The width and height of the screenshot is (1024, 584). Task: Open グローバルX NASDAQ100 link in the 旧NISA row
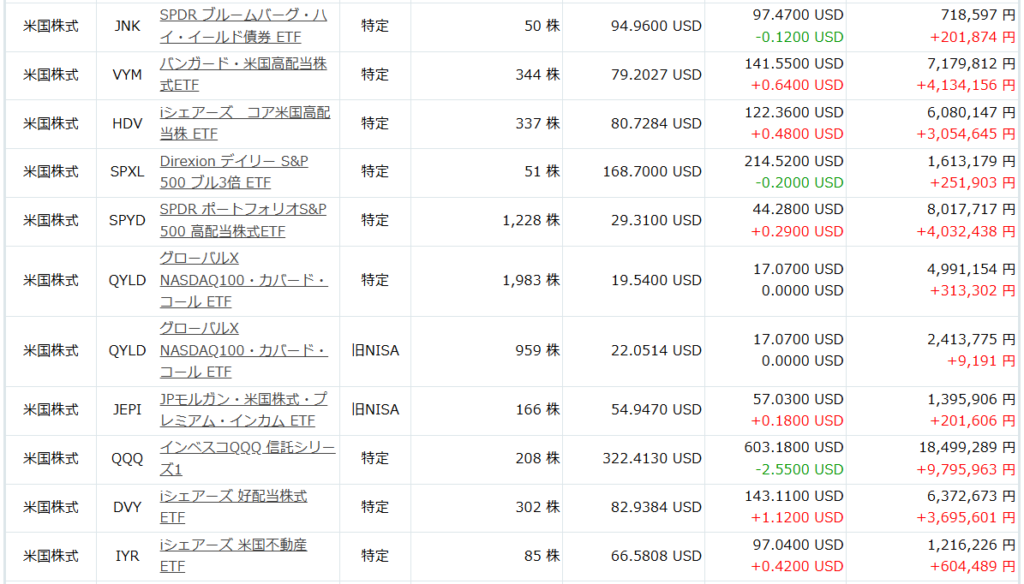coord(243,350)
